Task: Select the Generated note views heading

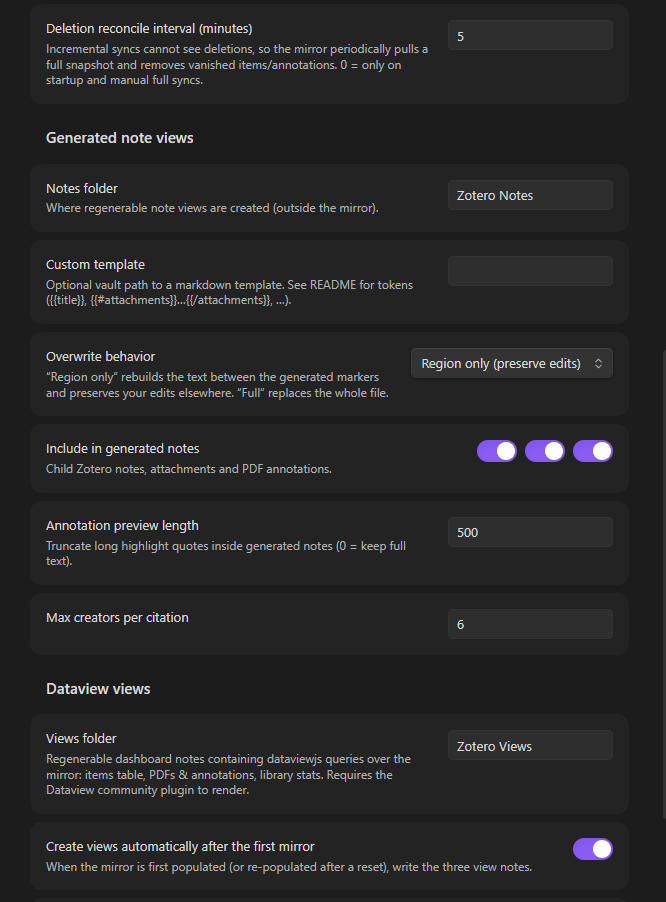Action: pos(120,138)
